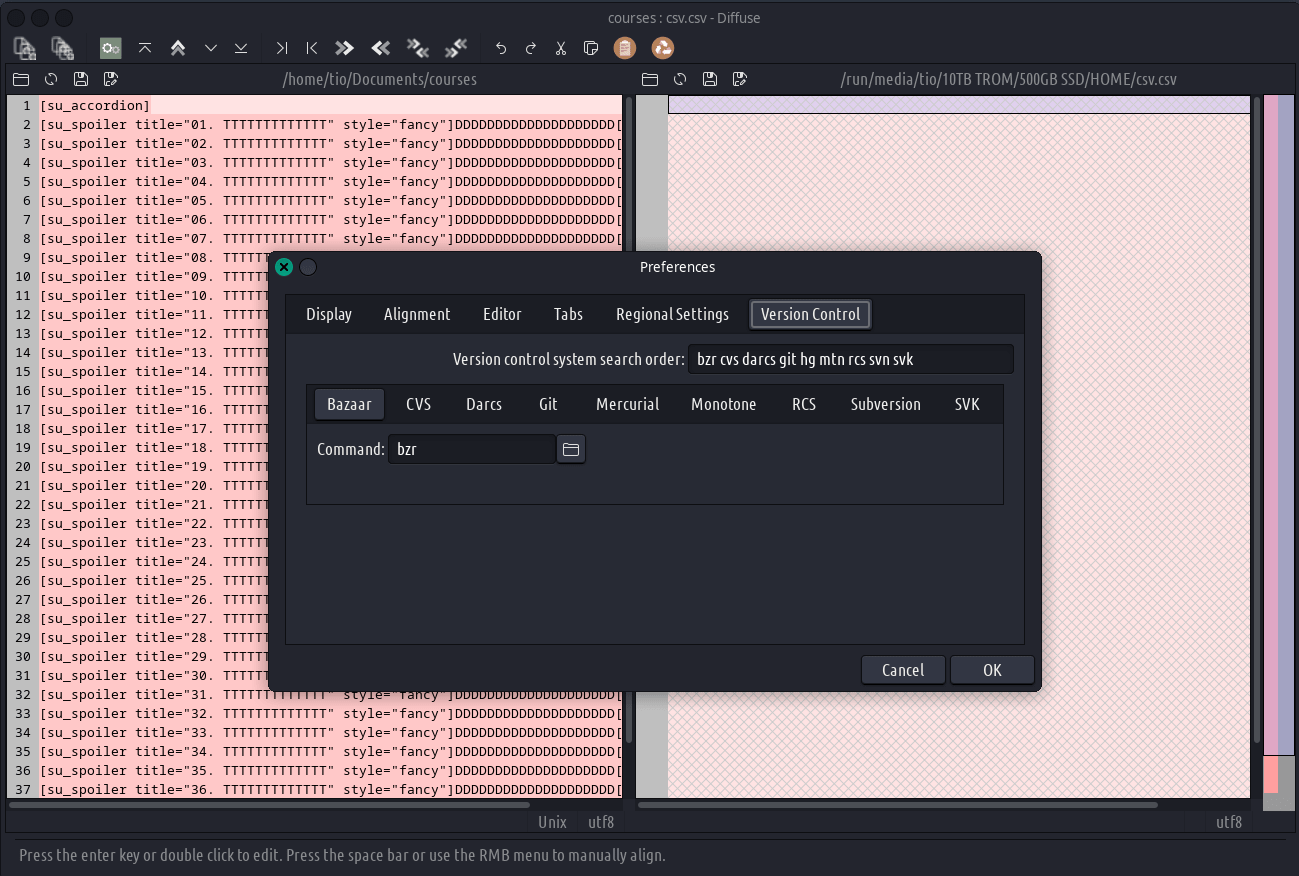Viewport: 1299px width, 876px height.
Task: Switch to the Mercurial sub-tab
Action: click(x=627, y=404)
